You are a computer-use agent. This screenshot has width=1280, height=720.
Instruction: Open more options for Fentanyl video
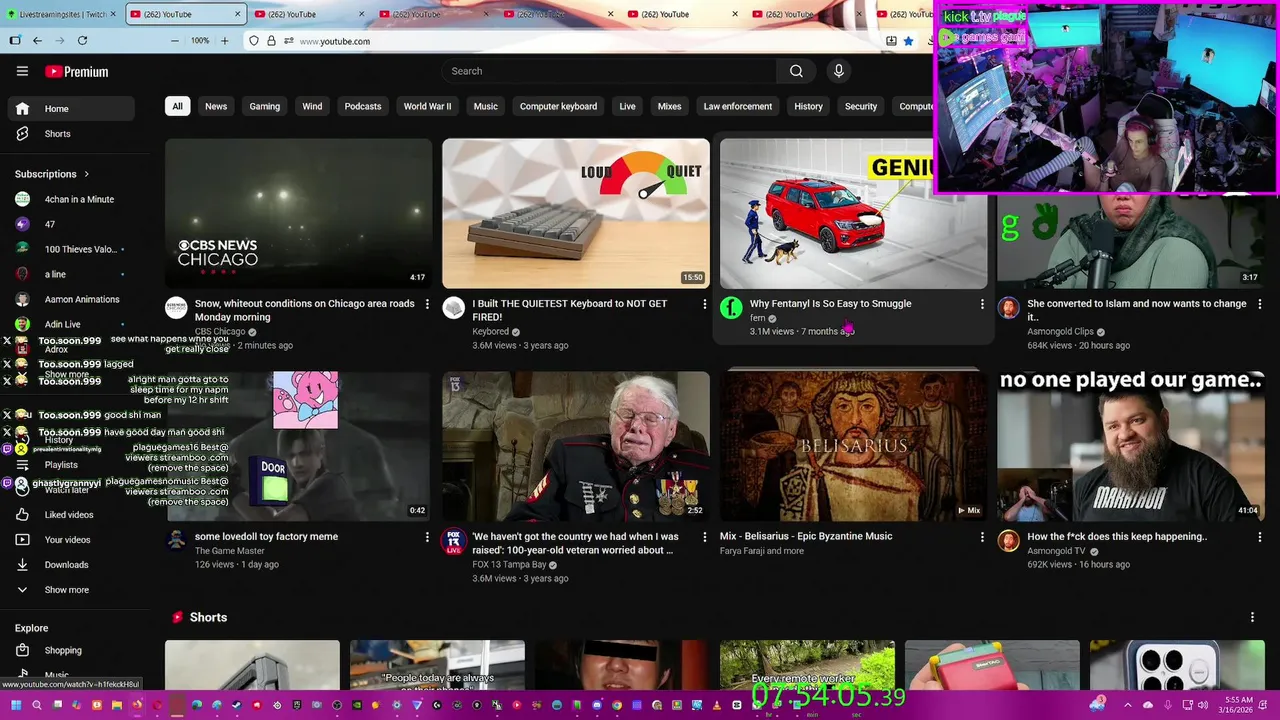coord(982,304)
